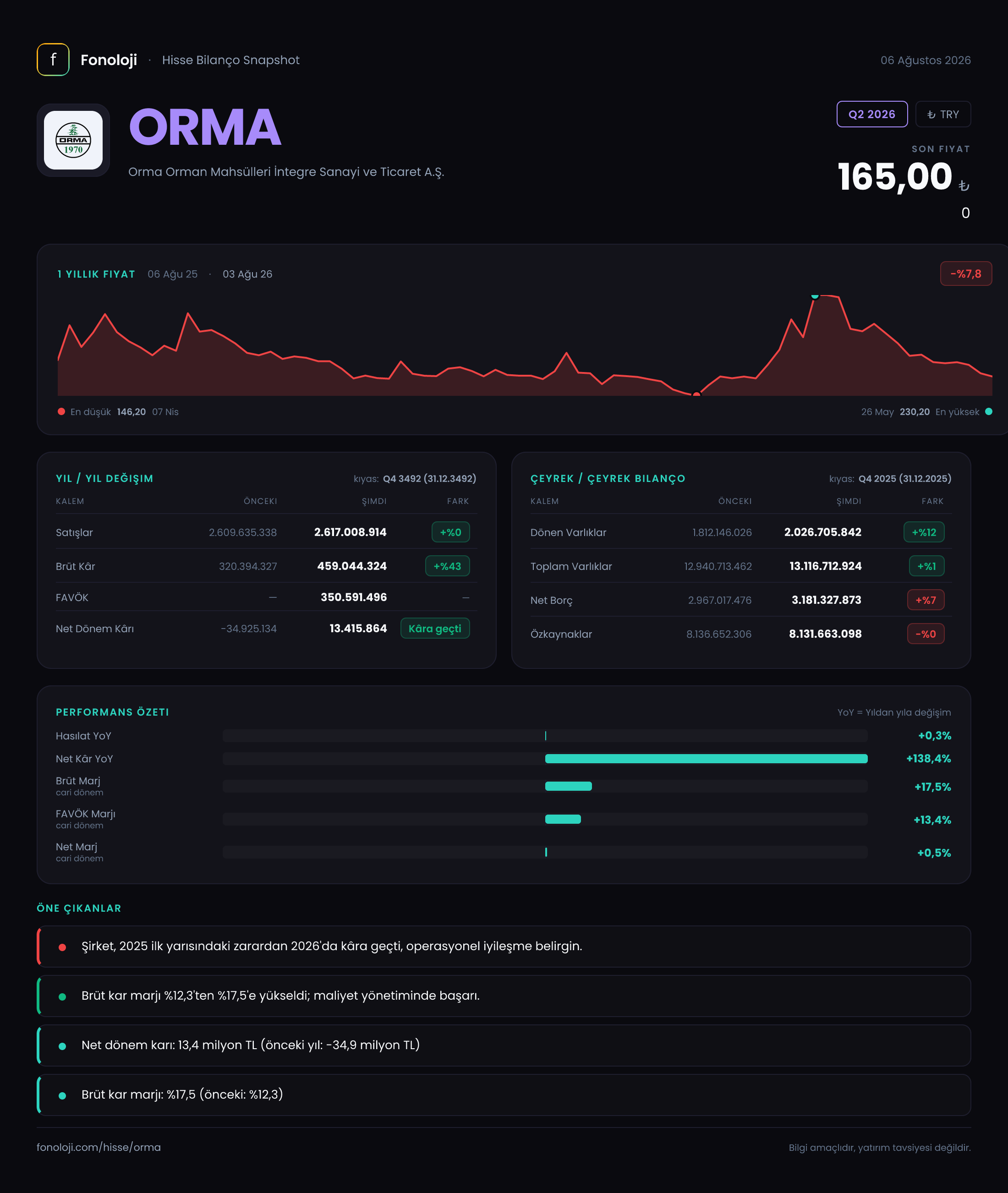Click the +138,4% Net Kâr YoY value
The width and height of the screenshot is (1008, 1193).
tap(929, 759)
